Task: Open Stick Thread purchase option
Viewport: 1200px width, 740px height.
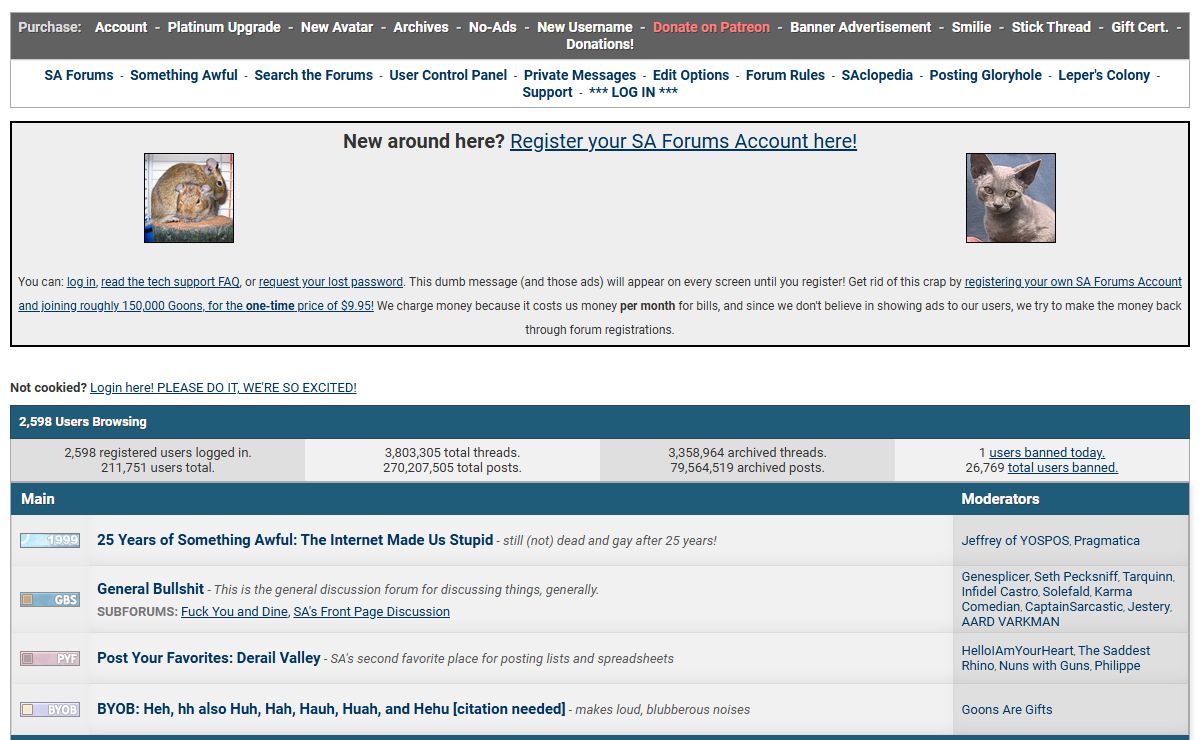Action: pos(1051,27)
